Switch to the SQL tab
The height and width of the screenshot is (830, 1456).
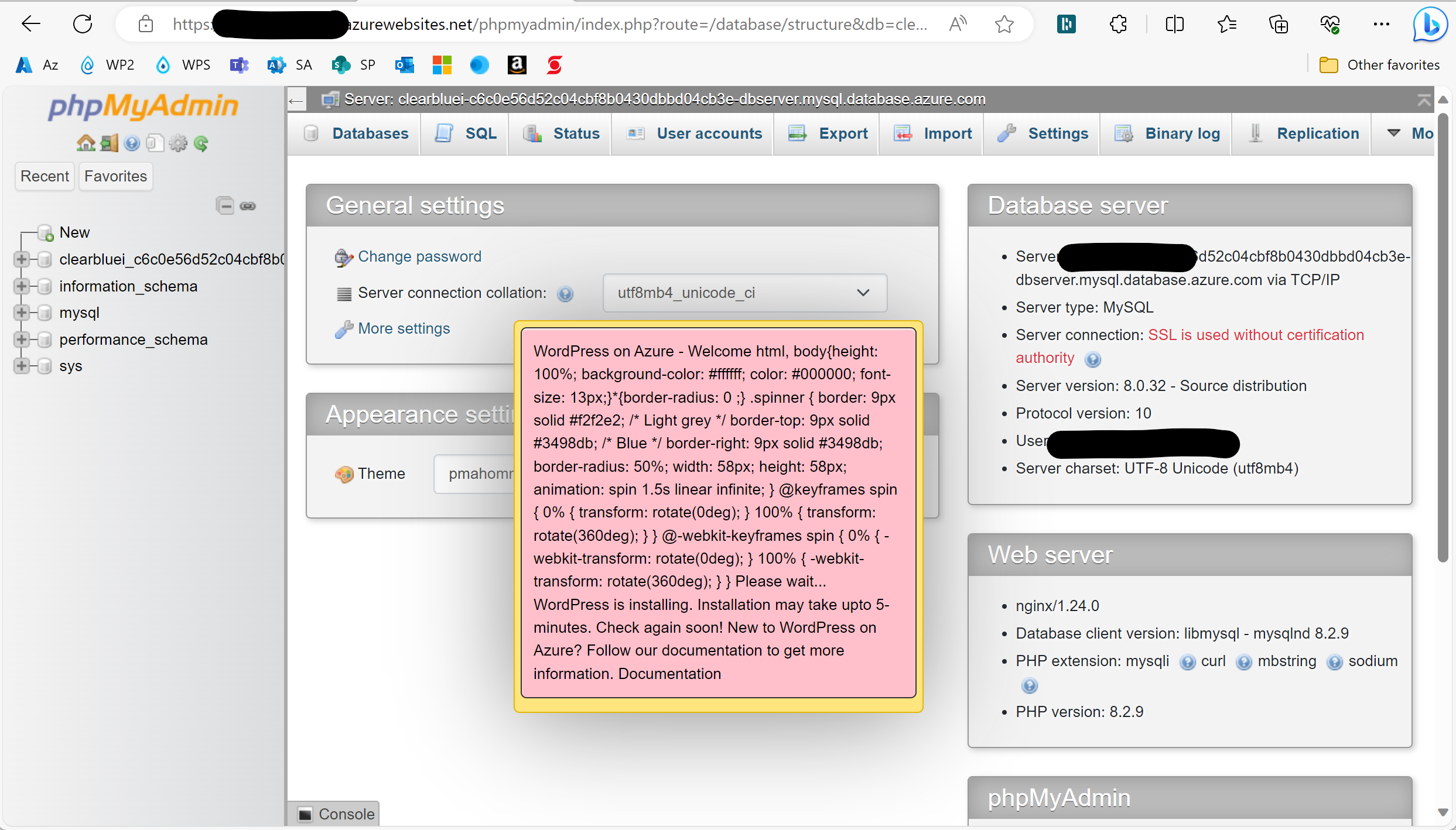[466, 133]
